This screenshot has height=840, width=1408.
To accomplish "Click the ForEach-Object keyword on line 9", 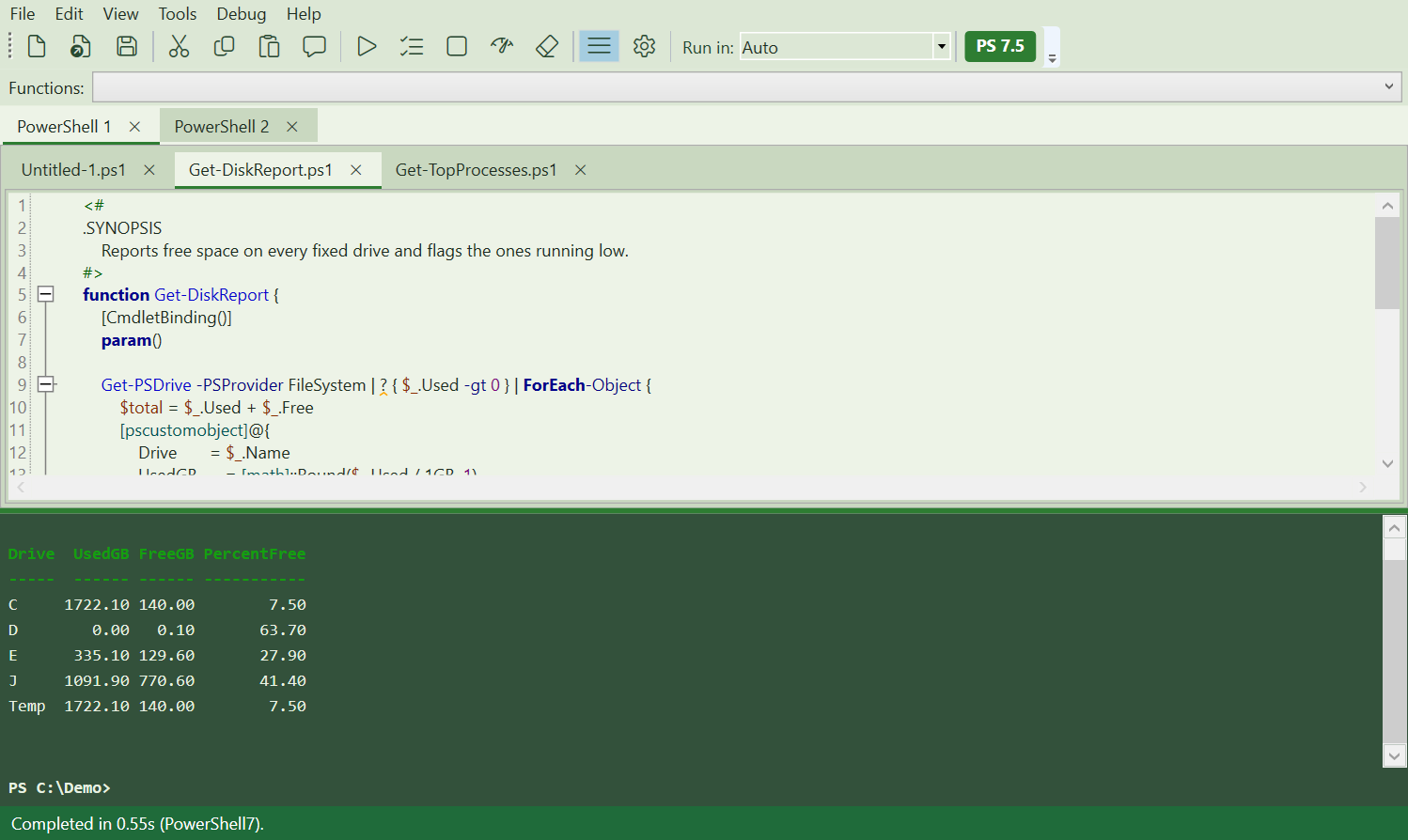I will click(x=582, y=385).
